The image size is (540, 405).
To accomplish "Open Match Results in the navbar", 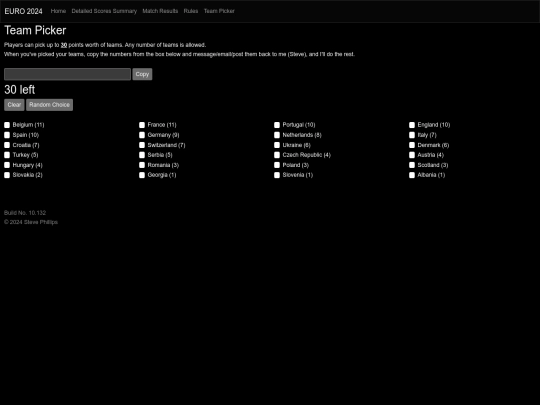I will [160, 11].
